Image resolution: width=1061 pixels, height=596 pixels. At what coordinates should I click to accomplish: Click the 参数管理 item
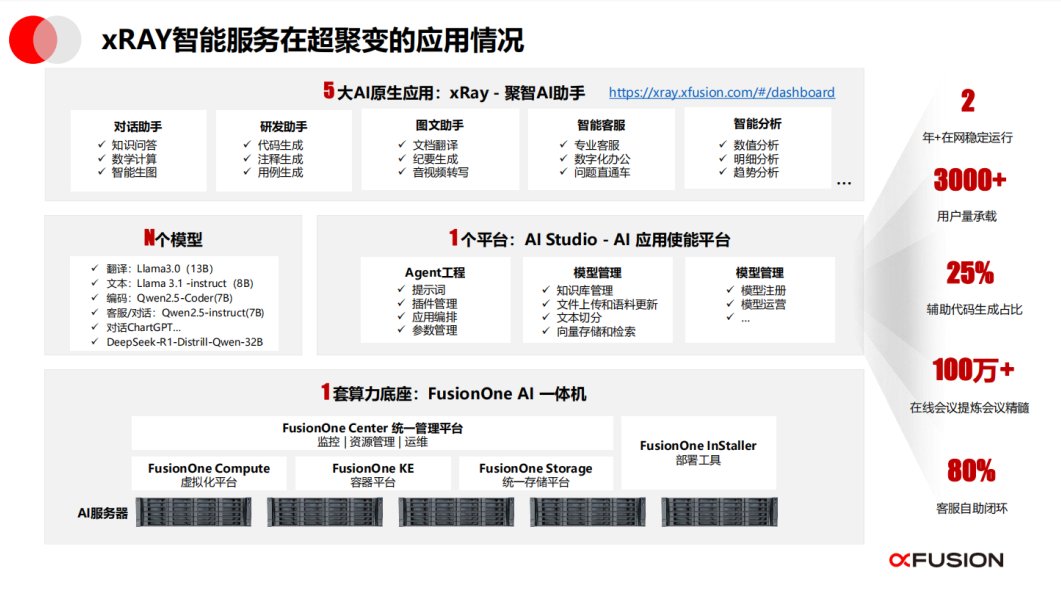pyautogui.click(x=434, y=330)
